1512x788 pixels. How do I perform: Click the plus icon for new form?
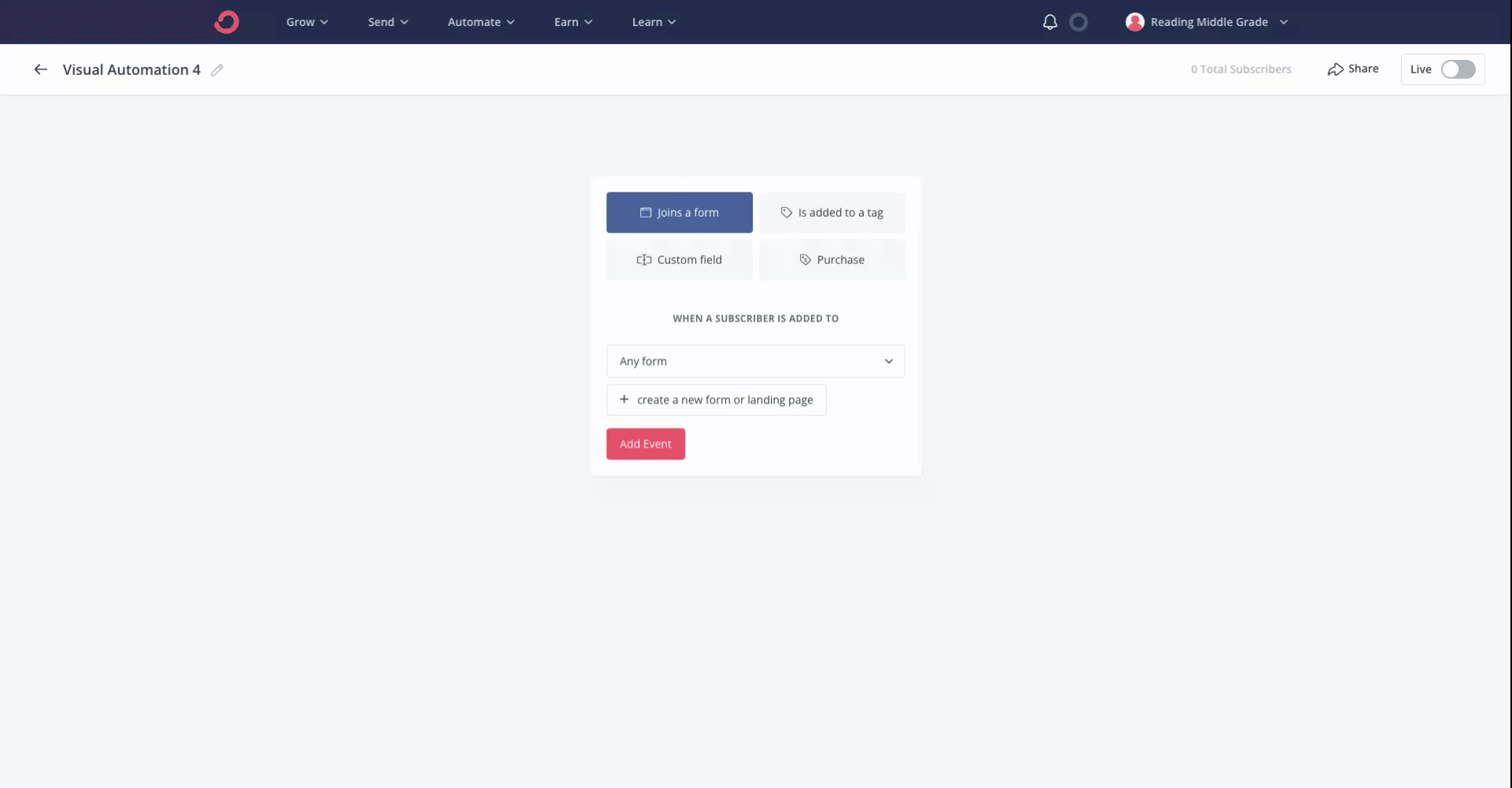[624, 400]
